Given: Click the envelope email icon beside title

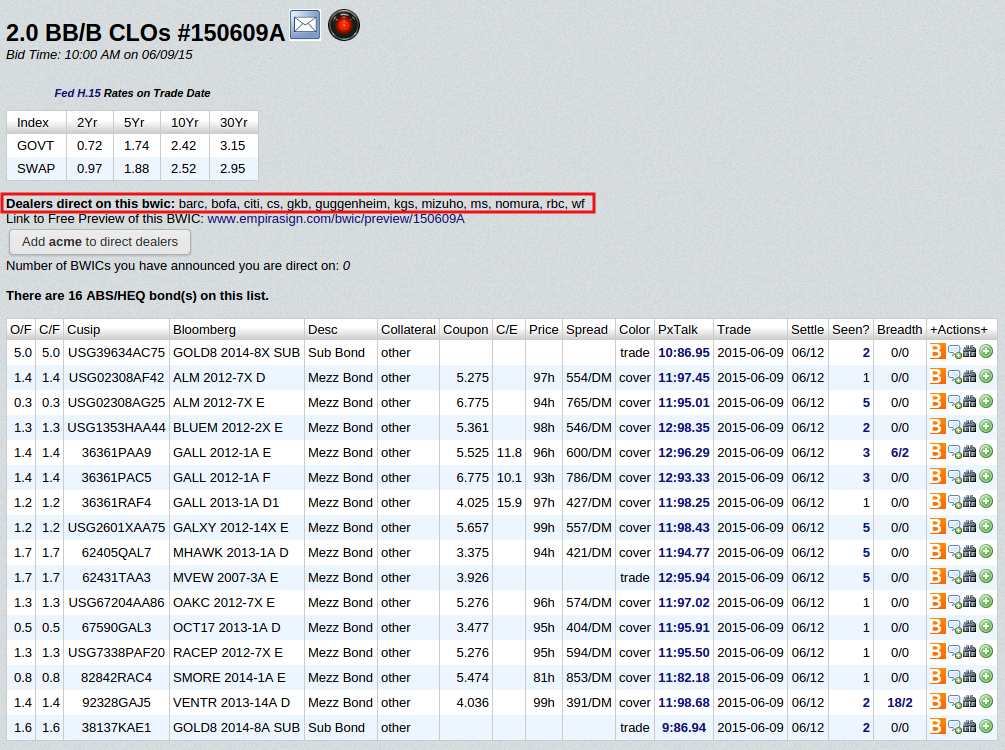Looking at the screenshot, I should [305, 25].
